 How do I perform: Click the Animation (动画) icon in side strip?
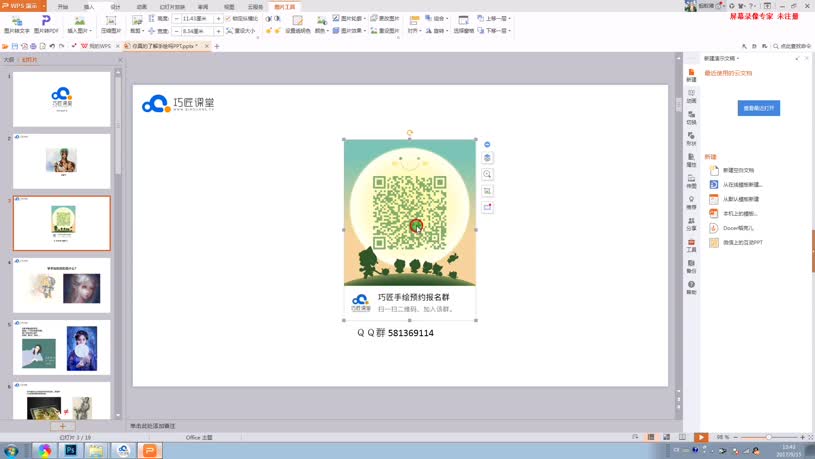click(x=691, y=97)
